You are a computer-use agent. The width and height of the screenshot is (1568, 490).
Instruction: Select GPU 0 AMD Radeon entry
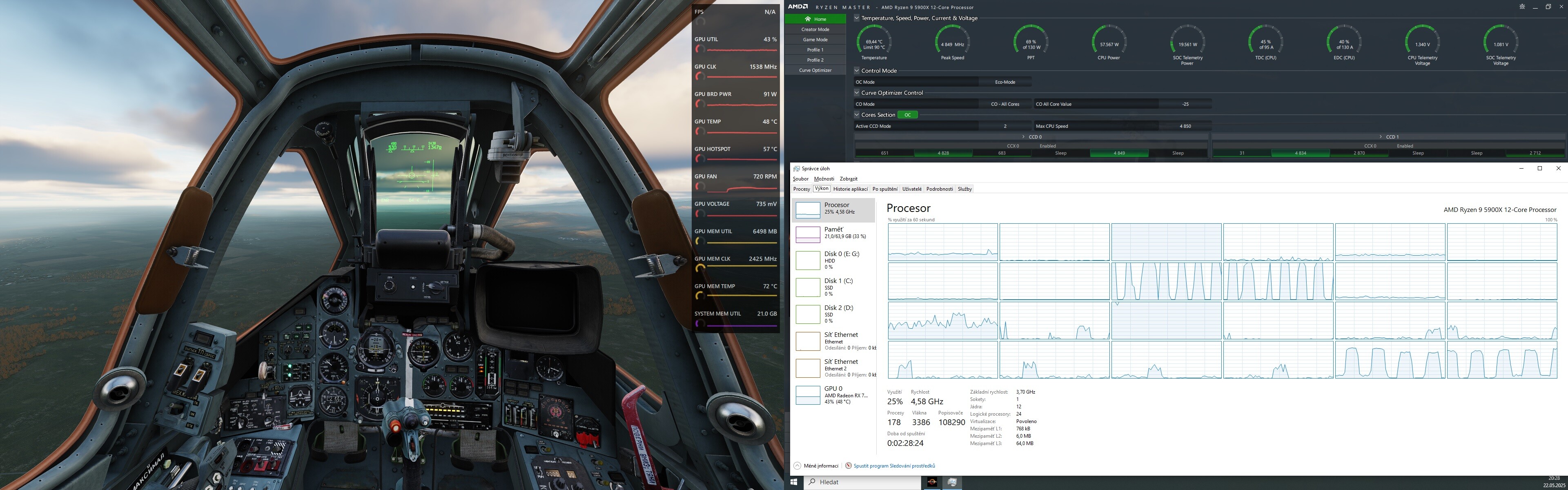[833, 394]
